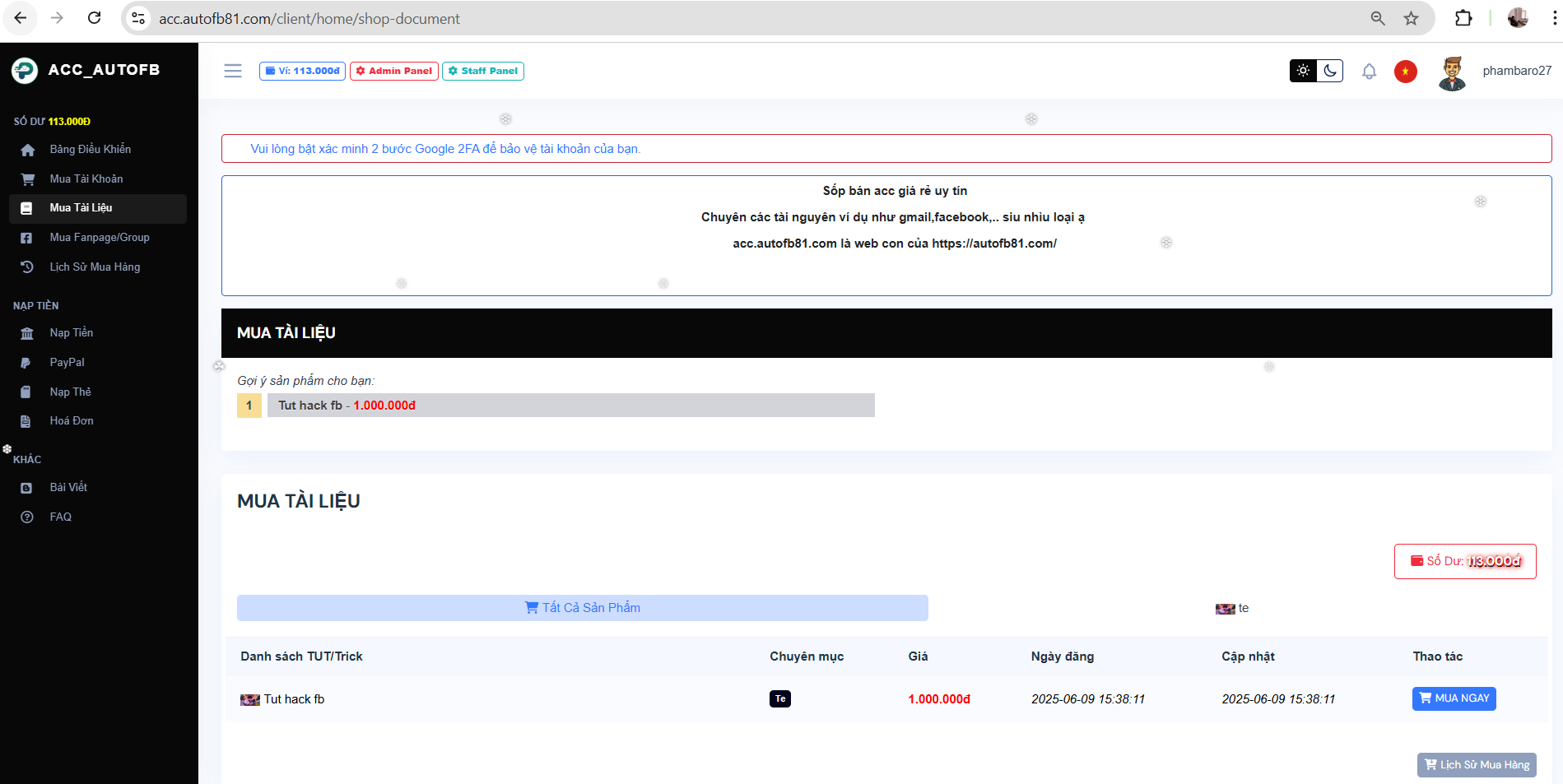1563x784 pixels.
Task: Open the hamburger sidebar menu
Action: click(x=233, y=71)
